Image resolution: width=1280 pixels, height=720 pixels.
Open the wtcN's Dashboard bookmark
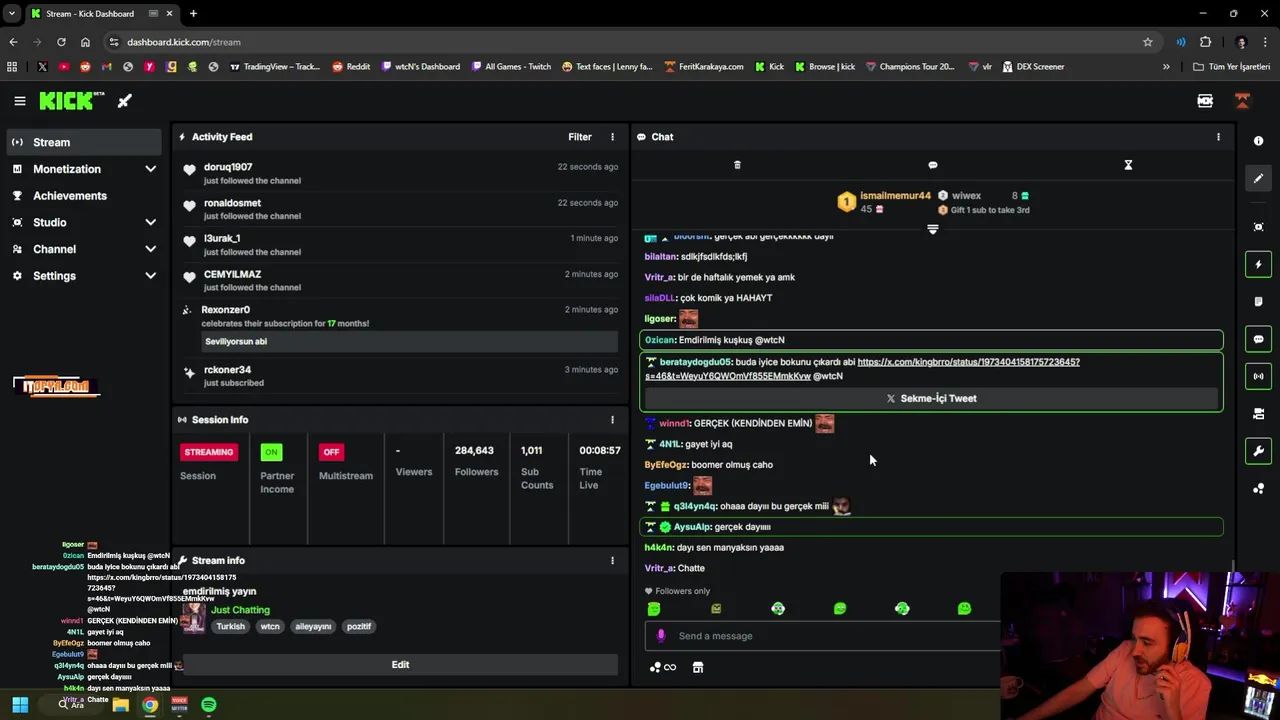click(x=420, y=67)
